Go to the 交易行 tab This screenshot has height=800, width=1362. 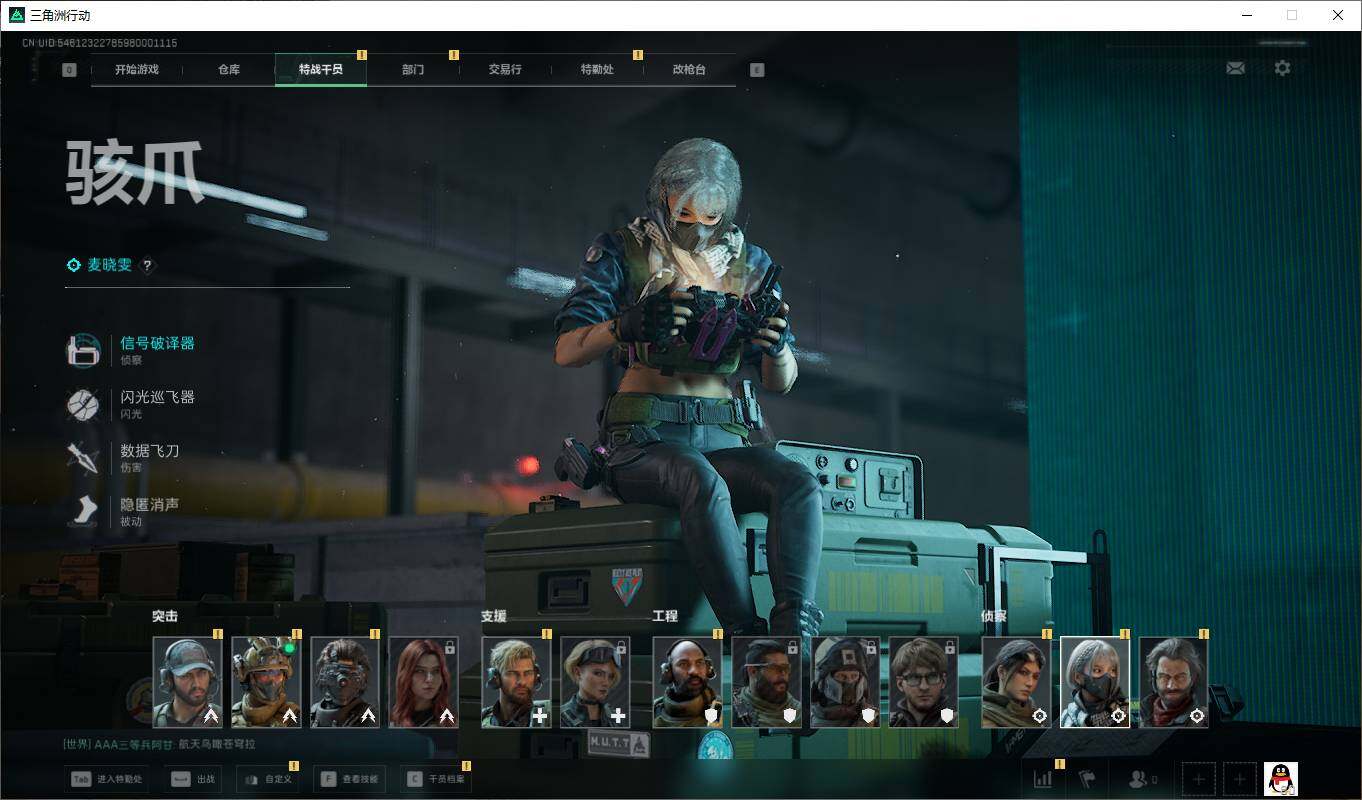(x=505, y=70)
